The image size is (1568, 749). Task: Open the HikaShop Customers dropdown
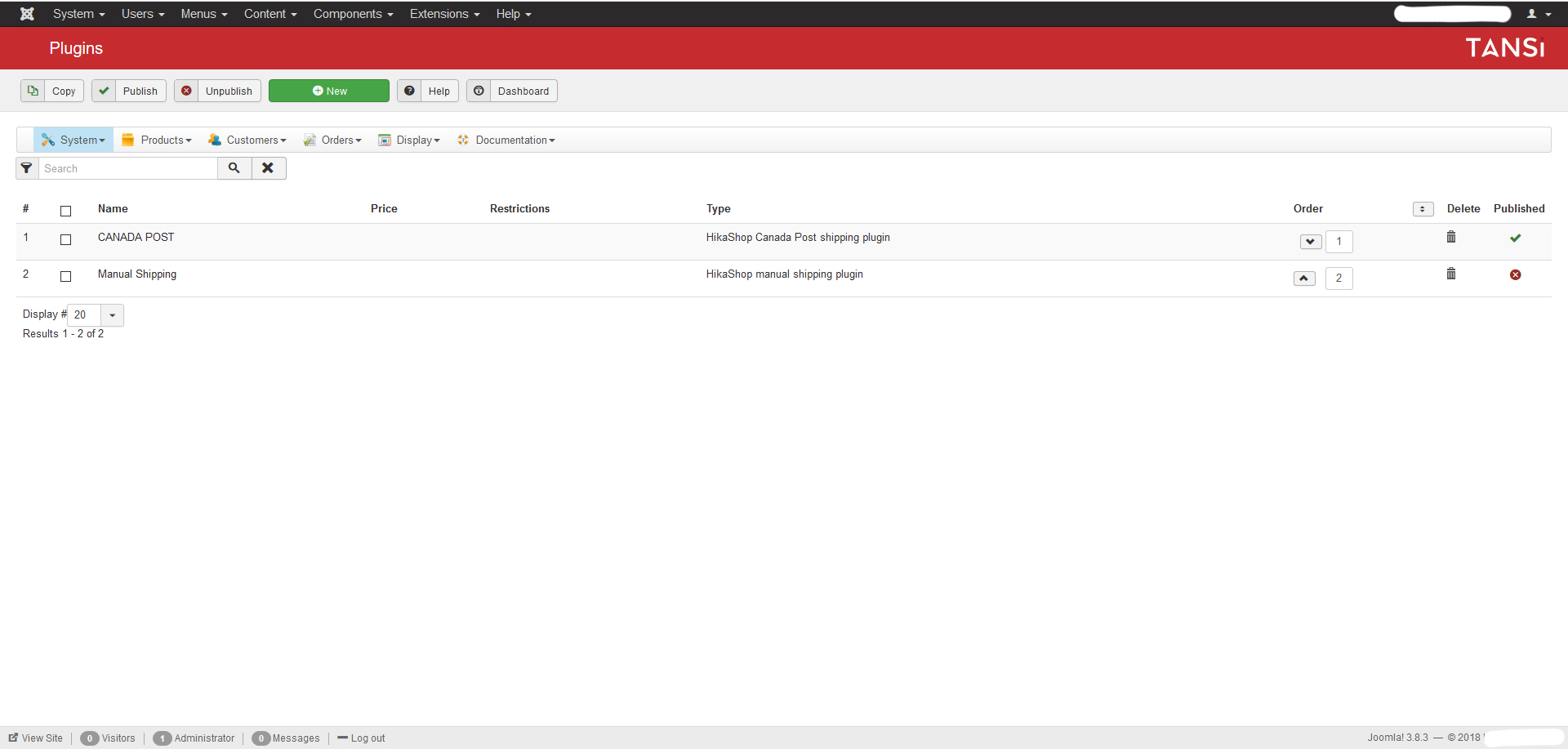click(x=247, y=140)
